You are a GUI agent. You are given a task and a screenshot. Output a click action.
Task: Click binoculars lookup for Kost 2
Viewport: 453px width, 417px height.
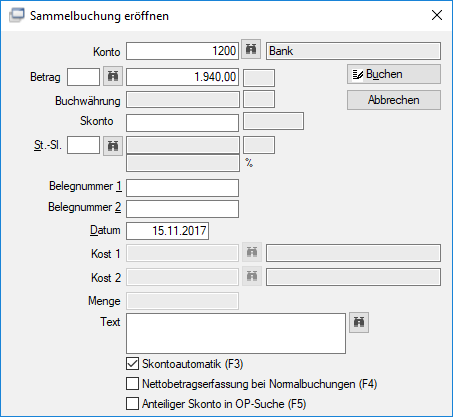pyautogui.click(x=252, y=276)
